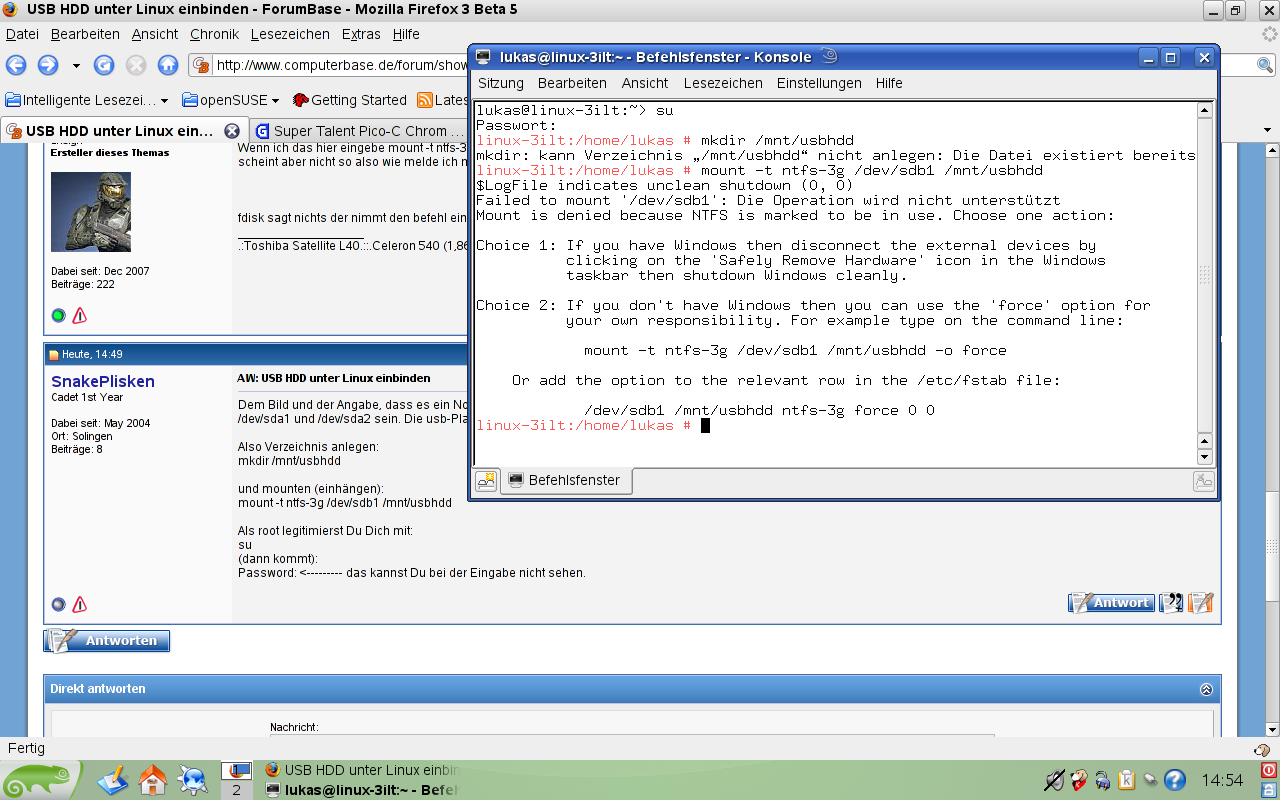The height and width of the screenshot is (800, 1280).
Task: Go back with Firefox's back arrow
Action: (x=16, y=65)
